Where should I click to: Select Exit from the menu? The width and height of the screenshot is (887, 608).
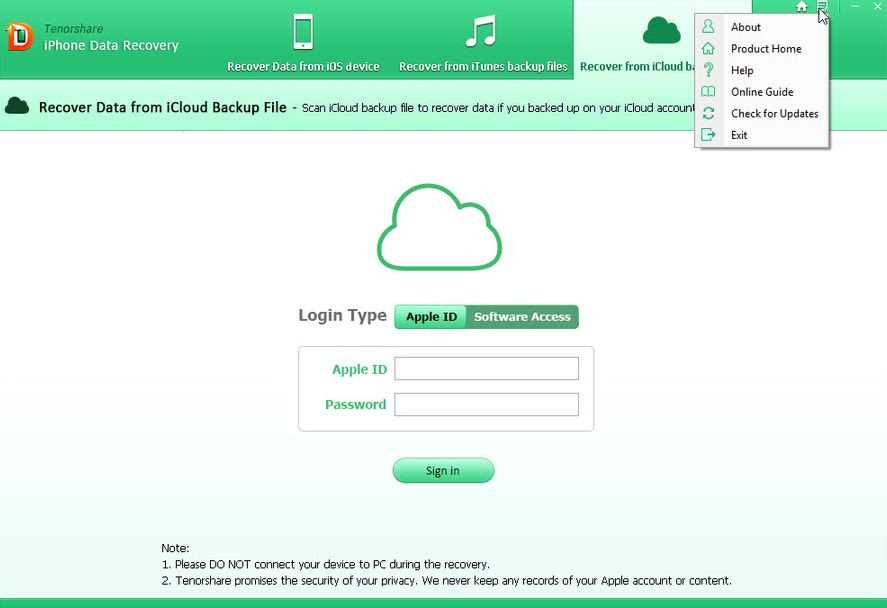(x=762, y=135)
